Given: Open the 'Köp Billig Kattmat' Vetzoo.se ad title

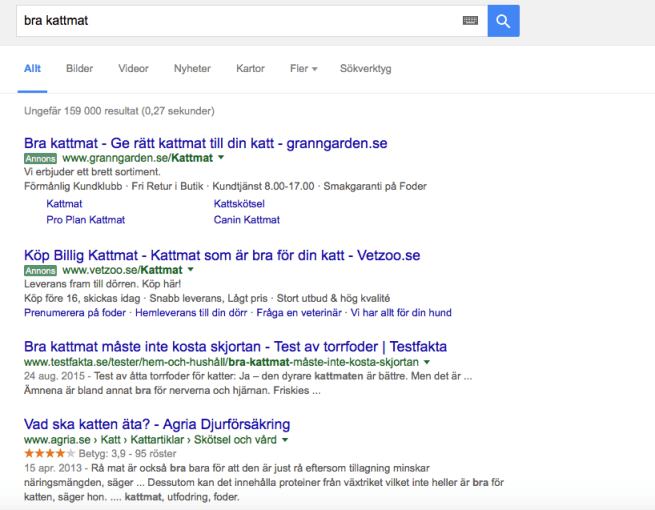Looking at the screenshot, I should pyautogui.click(x=222, y=255).
